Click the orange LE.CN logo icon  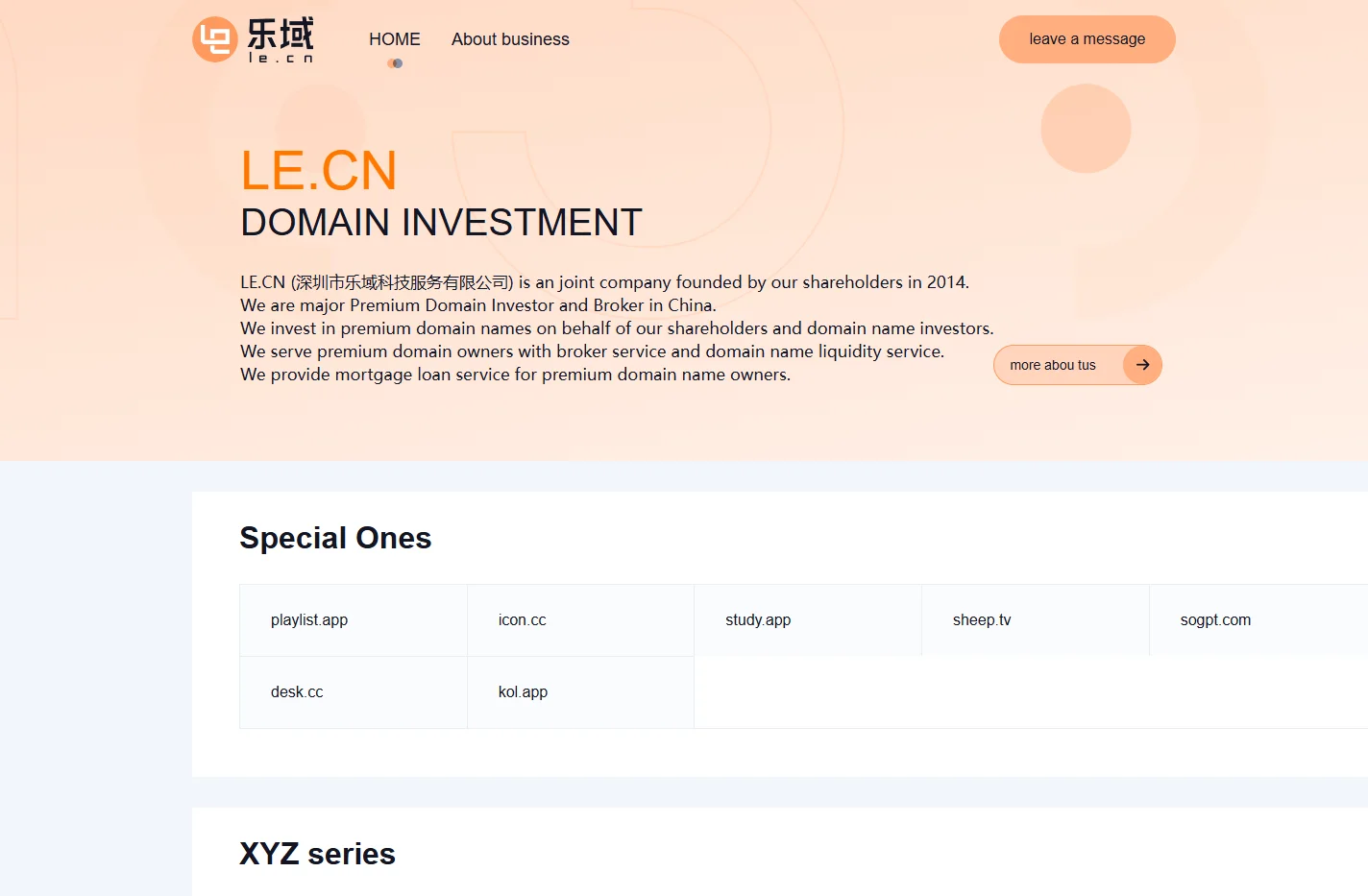tap(215, 39)
